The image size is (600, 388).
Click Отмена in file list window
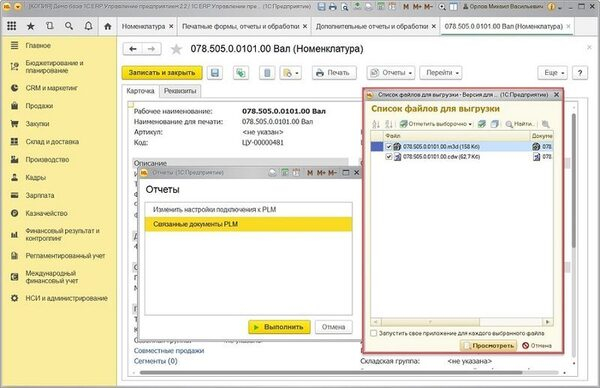click(537, 346)
